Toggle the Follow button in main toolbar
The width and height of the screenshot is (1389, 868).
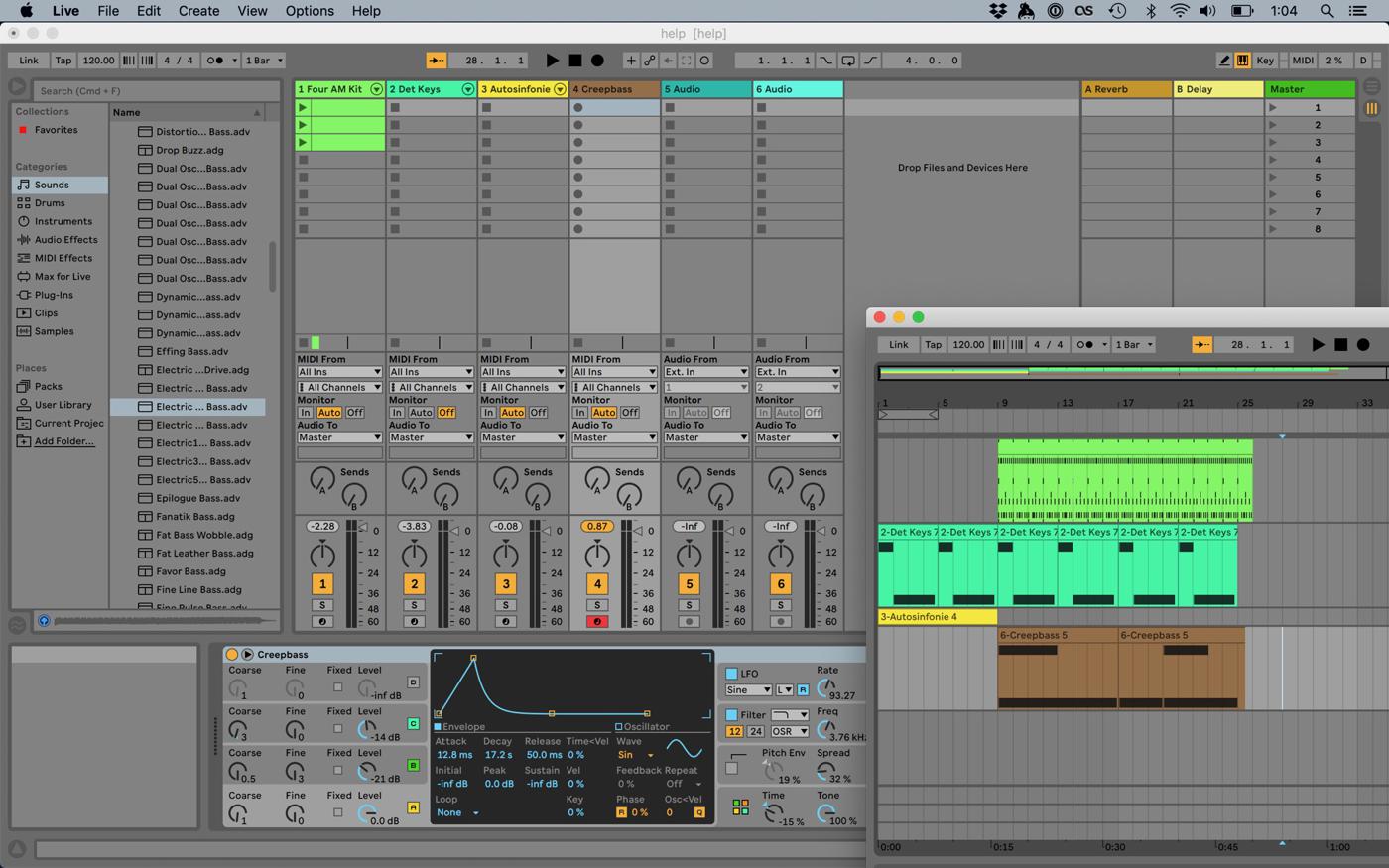(x=436, y=61)
